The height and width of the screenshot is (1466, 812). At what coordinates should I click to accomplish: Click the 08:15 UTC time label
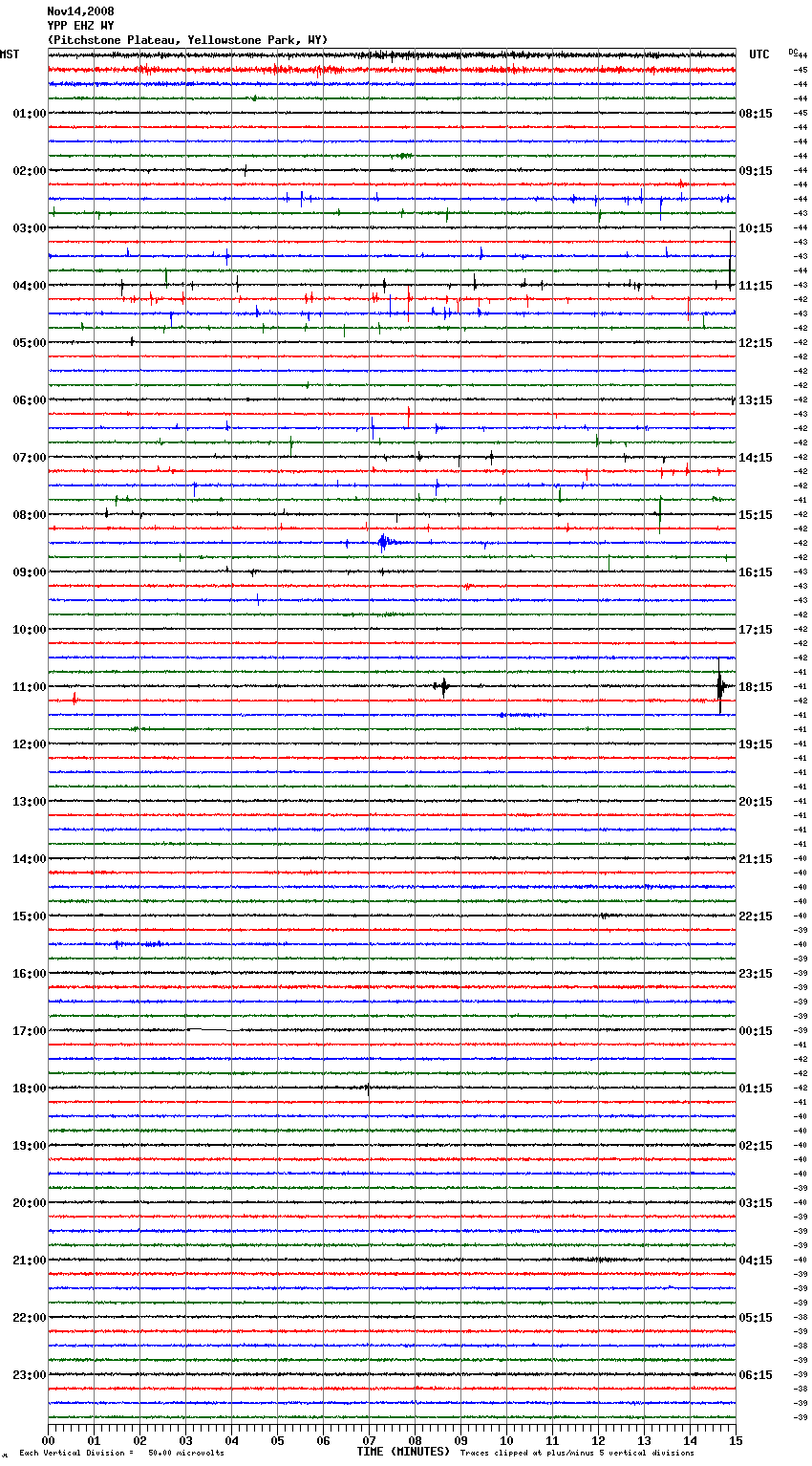pyautogui.click(x=756, y=114)
